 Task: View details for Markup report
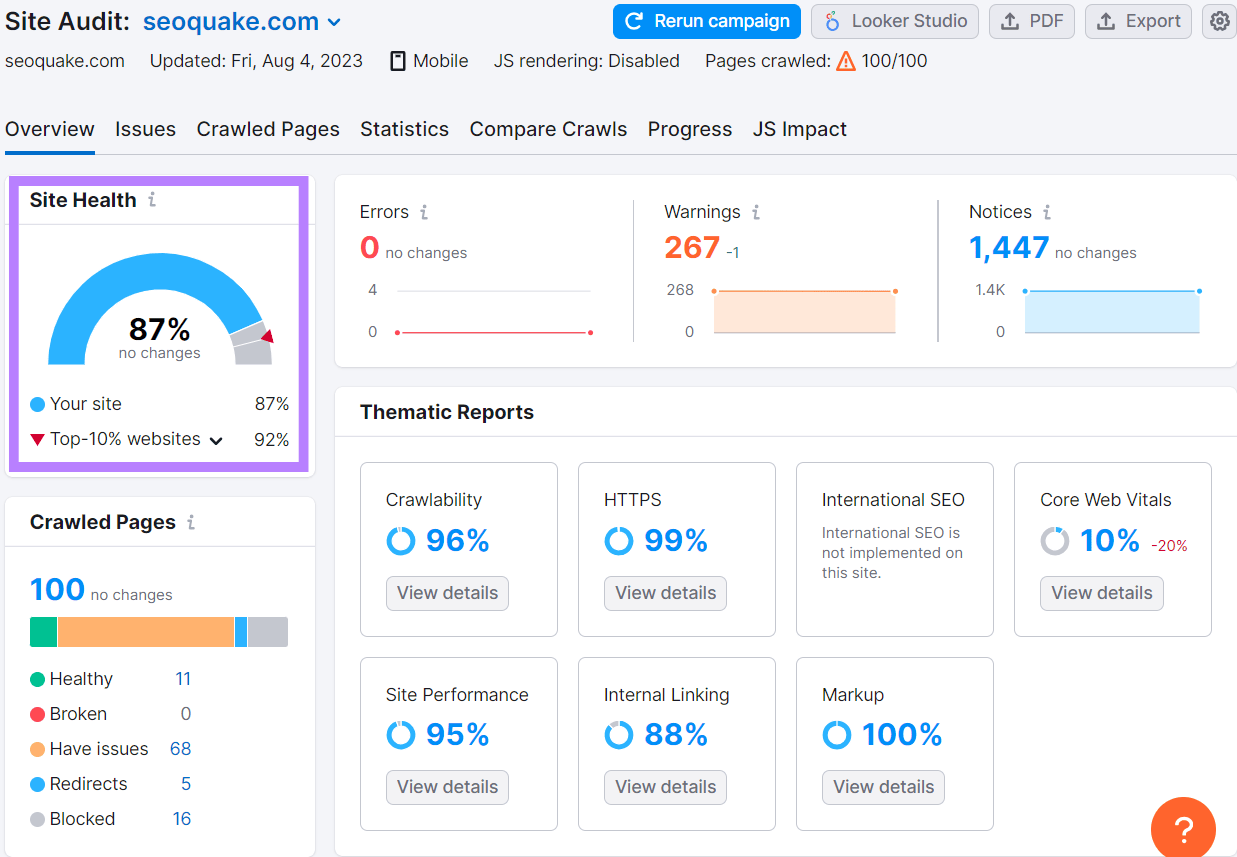pyautogui.click(x=884, y=787)
